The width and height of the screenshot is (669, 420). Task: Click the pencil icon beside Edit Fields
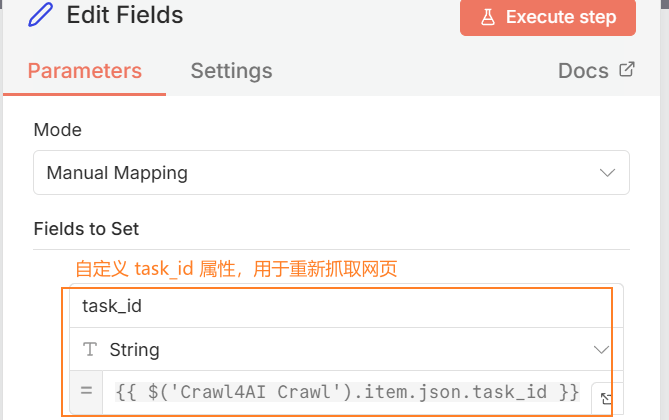pyautogui.click(x=43, y=16)
